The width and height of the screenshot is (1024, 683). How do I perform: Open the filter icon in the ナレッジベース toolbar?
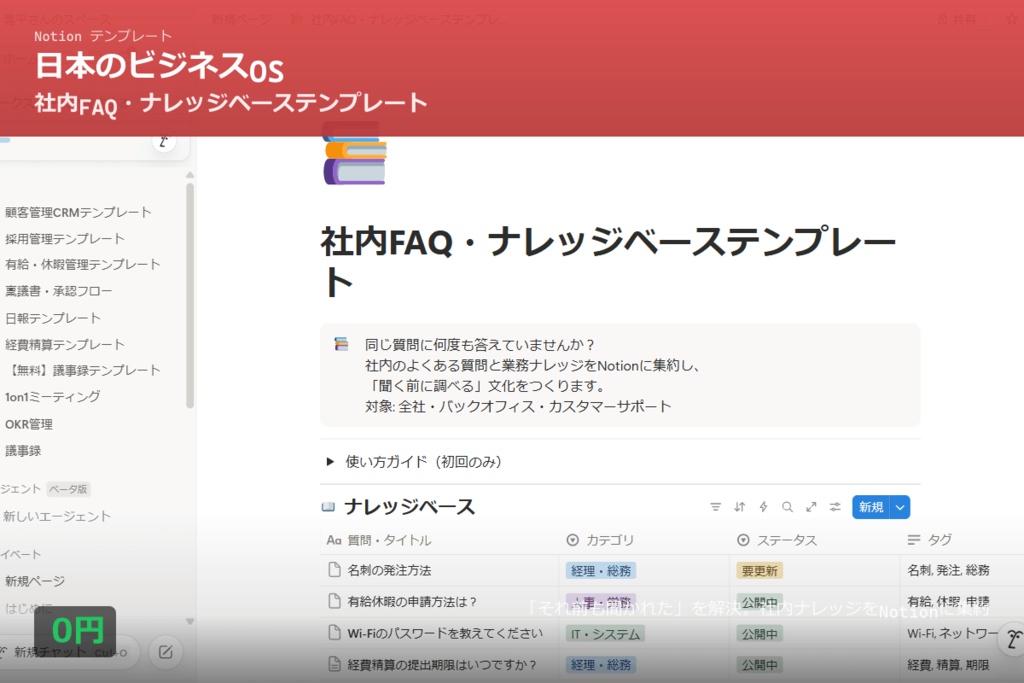(715, 507)
